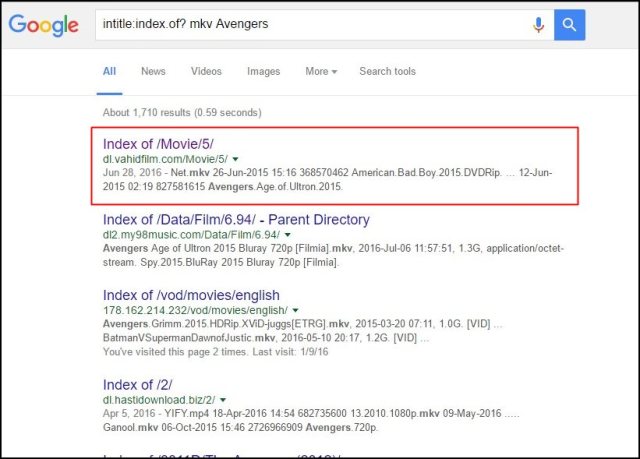This screenshot has height=459, width=640.
Task: Switch to the Images tab
Action: pos(263,72)
